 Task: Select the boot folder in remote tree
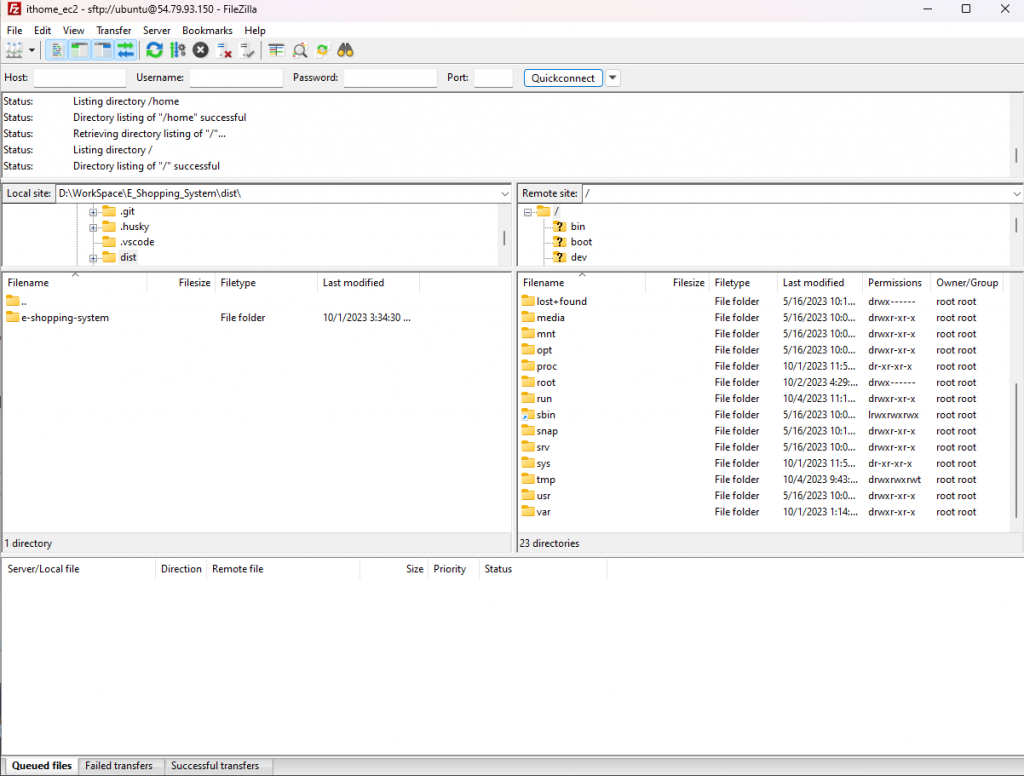point(581,242)
